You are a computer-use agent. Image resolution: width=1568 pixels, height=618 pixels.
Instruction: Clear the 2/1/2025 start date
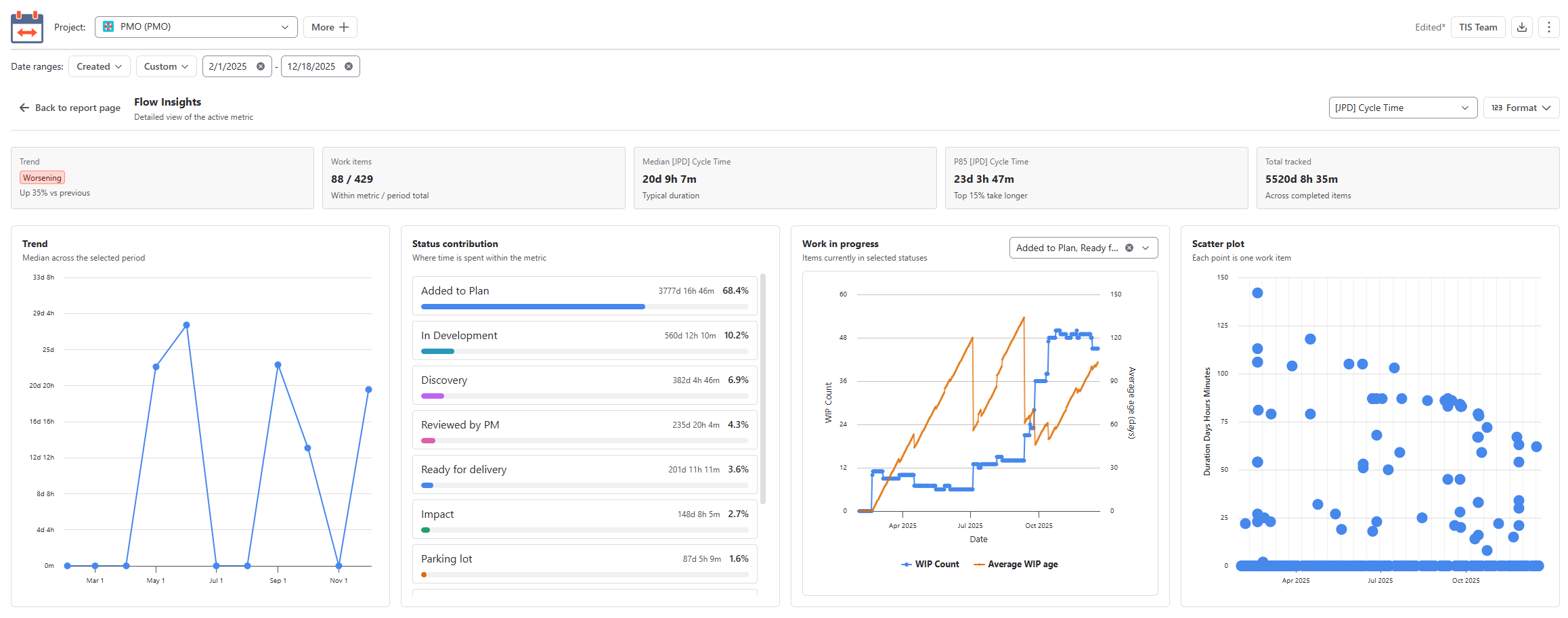click(x=261, y=66)
